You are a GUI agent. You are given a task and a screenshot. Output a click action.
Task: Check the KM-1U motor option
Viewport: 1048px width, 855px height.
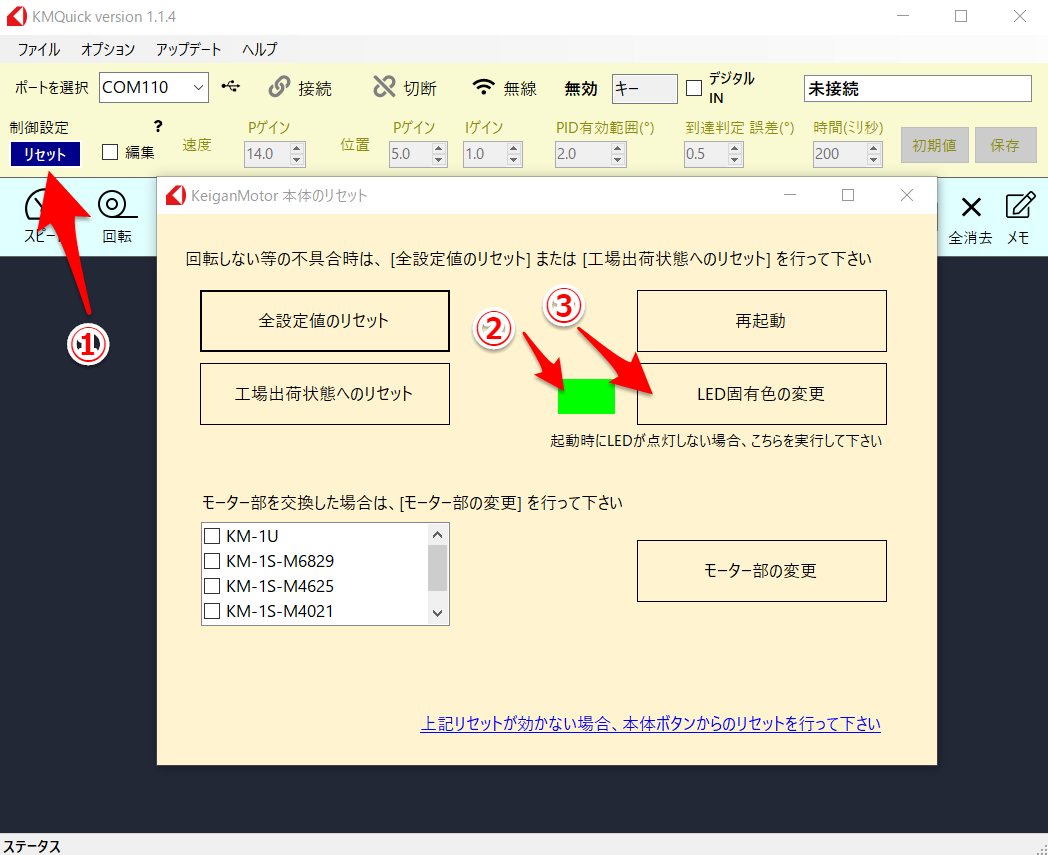coord(212,536)
